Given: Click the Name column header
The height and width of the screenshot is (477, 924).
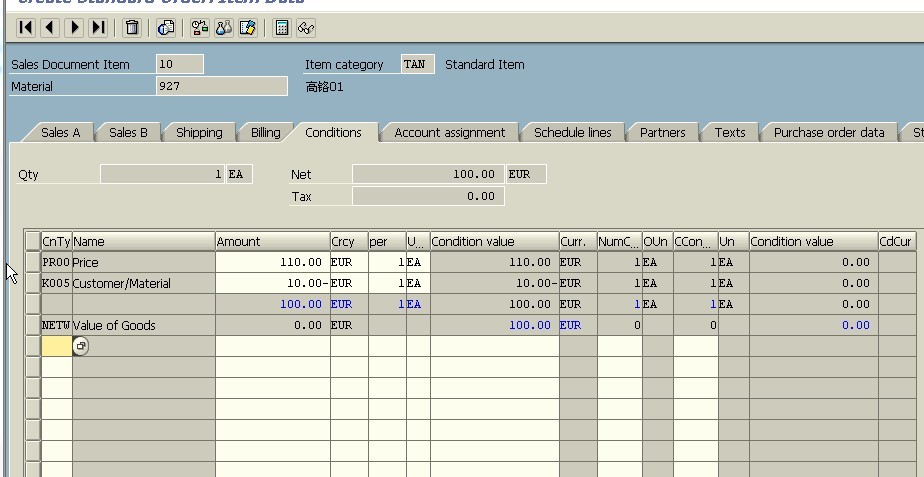Looking at the screenshot, I should click(x=143, y=242).
